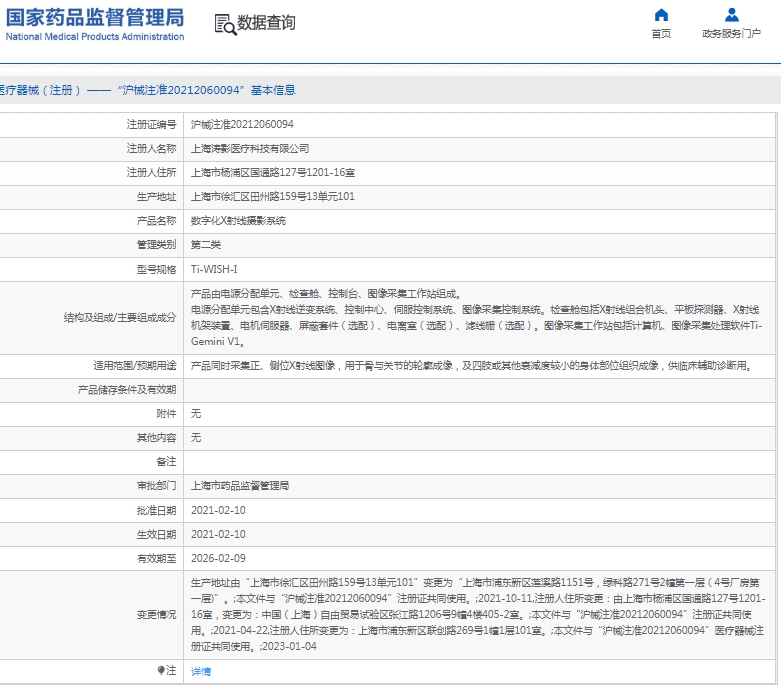Click the home (首页) house icon
Image resolution: width=781 pixels, height=691 pixels.
click(661, 15)
